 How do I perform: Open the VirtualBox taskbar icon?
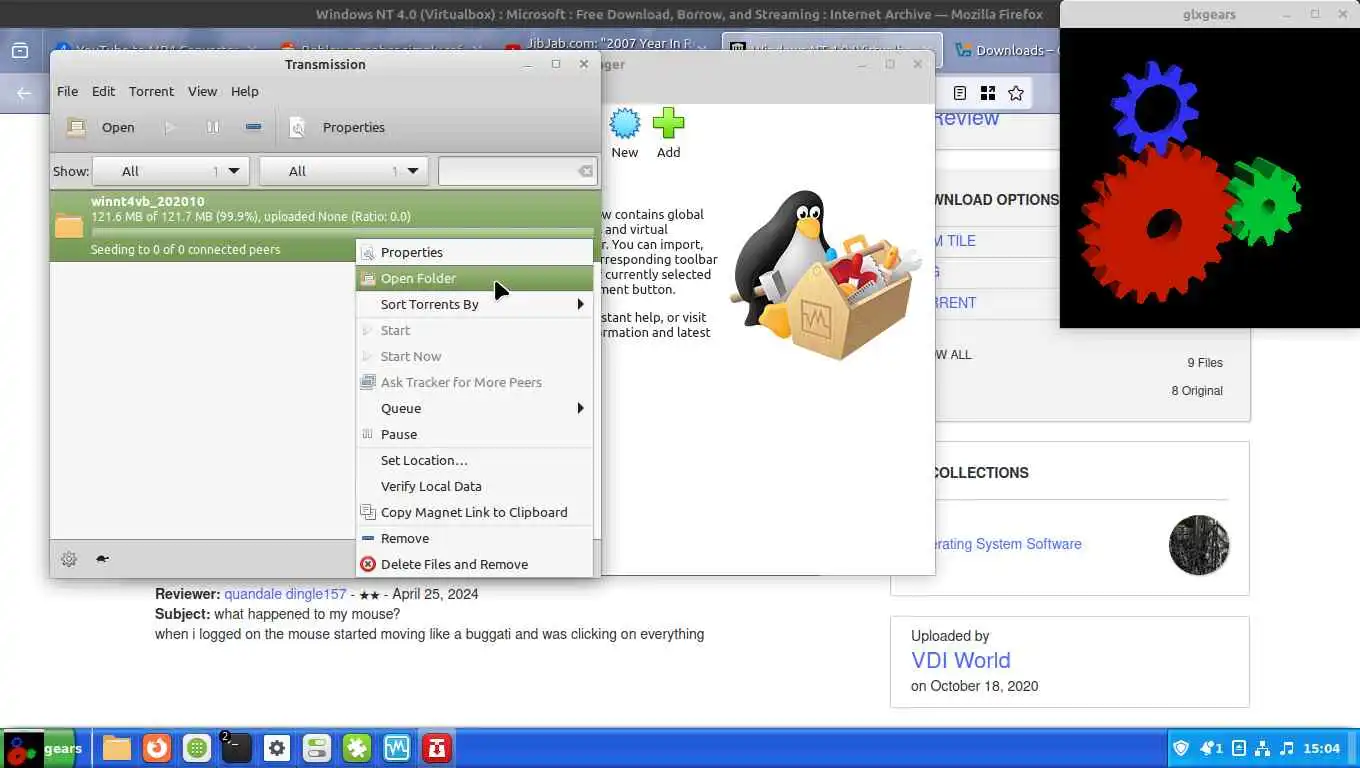[x=397, y=748]
